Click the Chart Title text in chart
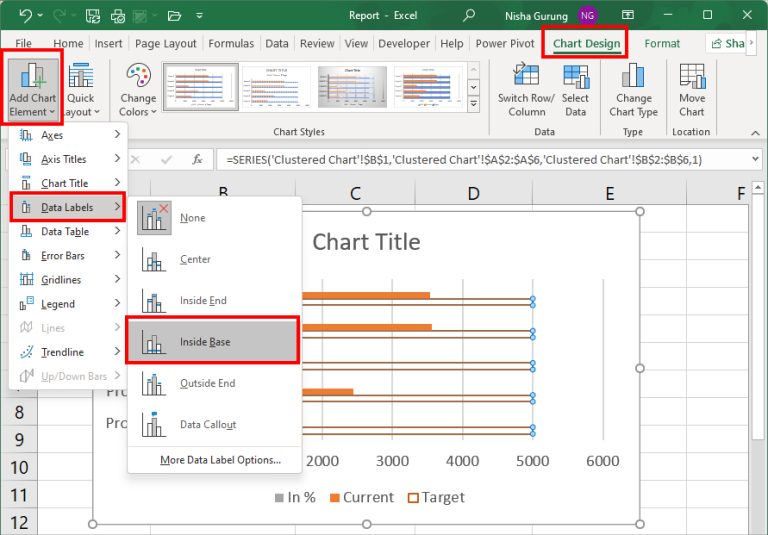 tap(366, 242)
